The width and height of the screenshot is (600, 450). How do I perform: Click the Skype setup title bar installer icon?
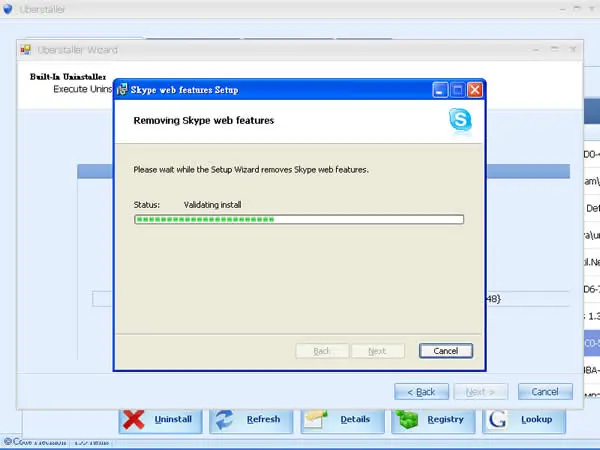[x=122, y=90]
